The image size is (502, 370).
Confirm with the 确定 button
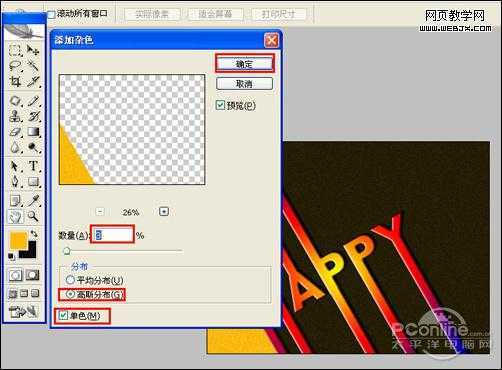[x=244, y=63]
